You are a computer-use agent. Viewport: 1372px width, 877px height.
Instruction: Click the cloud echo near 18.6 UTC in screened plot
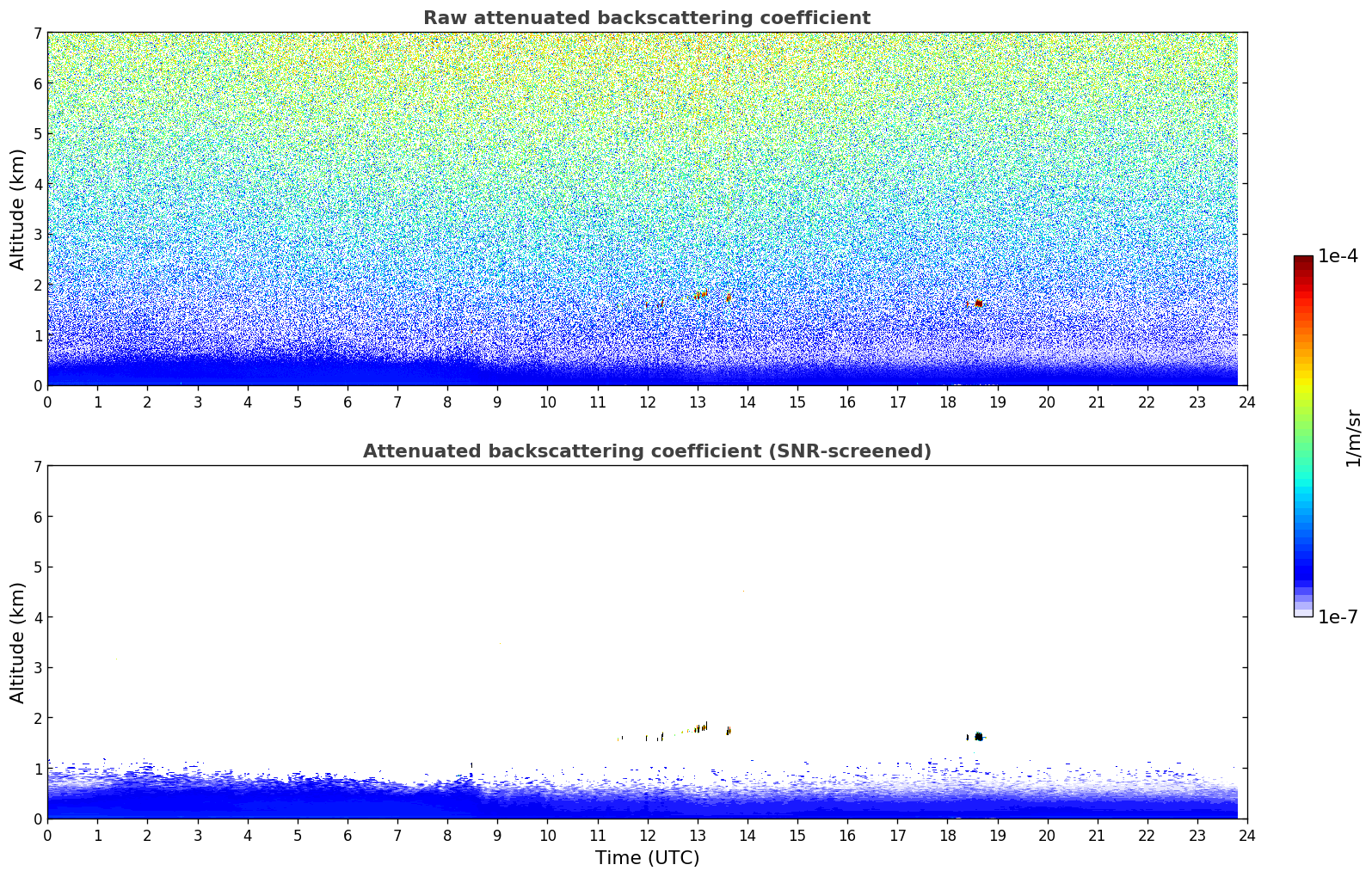978,736
